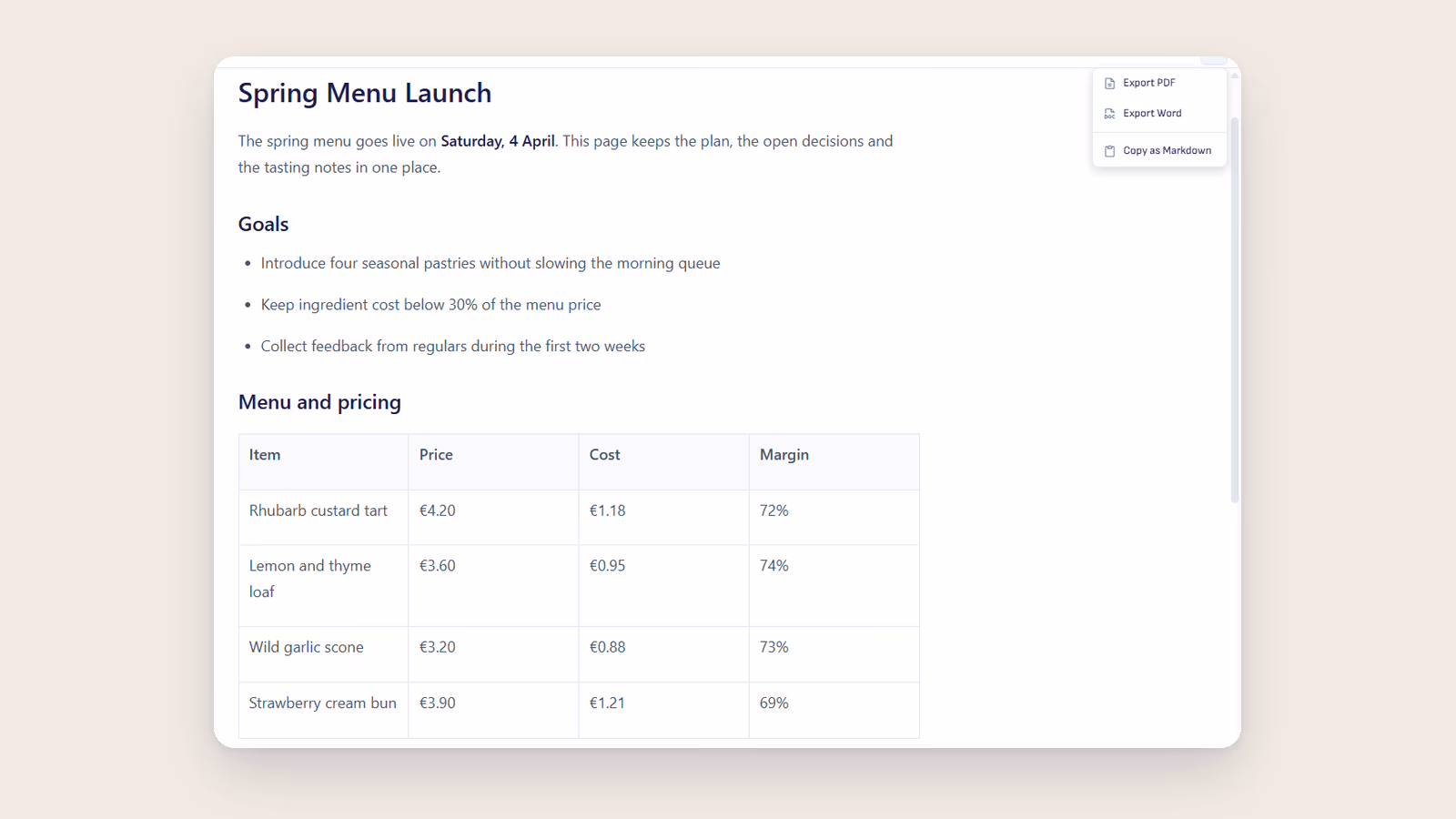
Task: Click the 69% margin cell
Action: (x=834, y=710)
